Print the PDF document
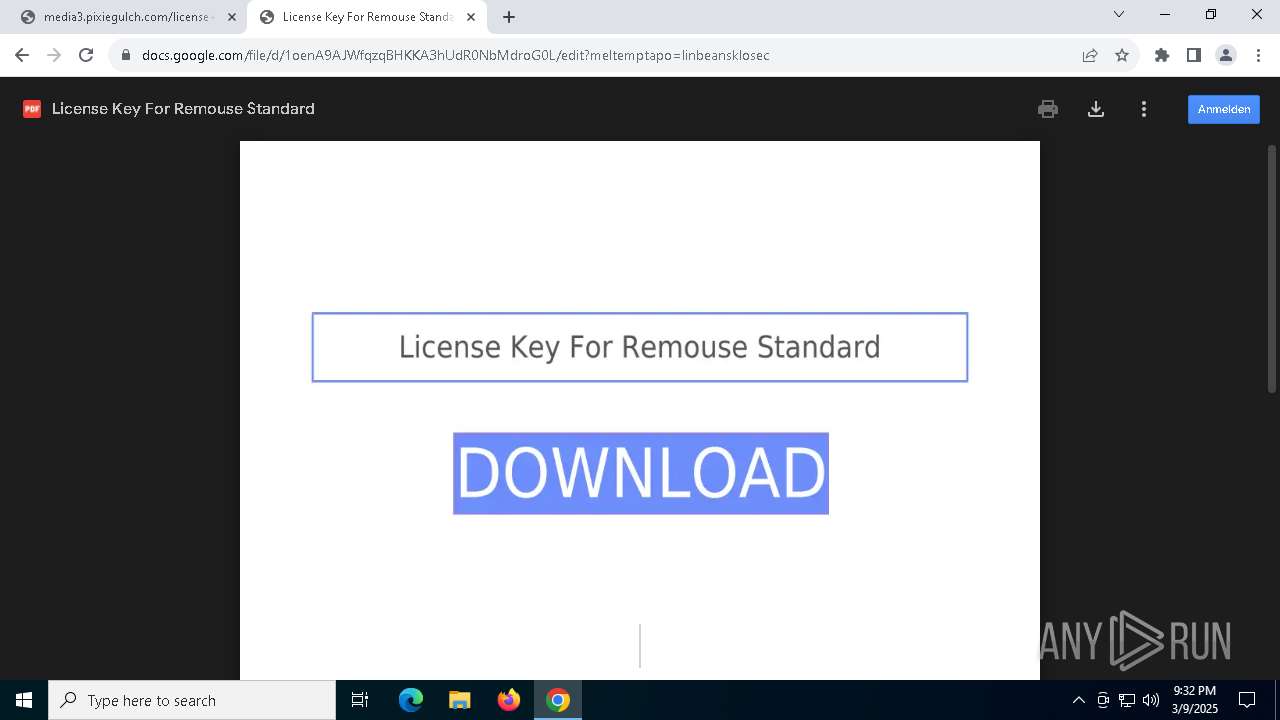 point(1048,109)
